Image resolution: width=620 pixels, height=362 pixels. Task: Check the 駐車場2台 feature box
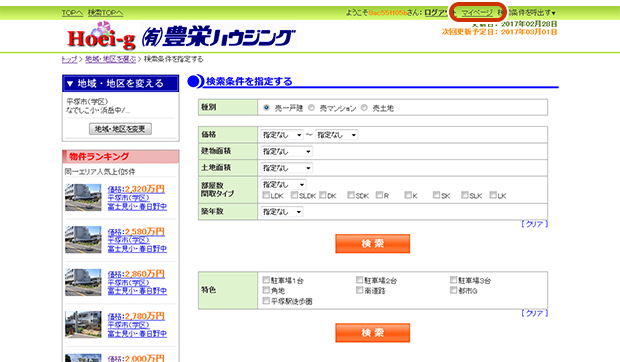coord(359,280)
